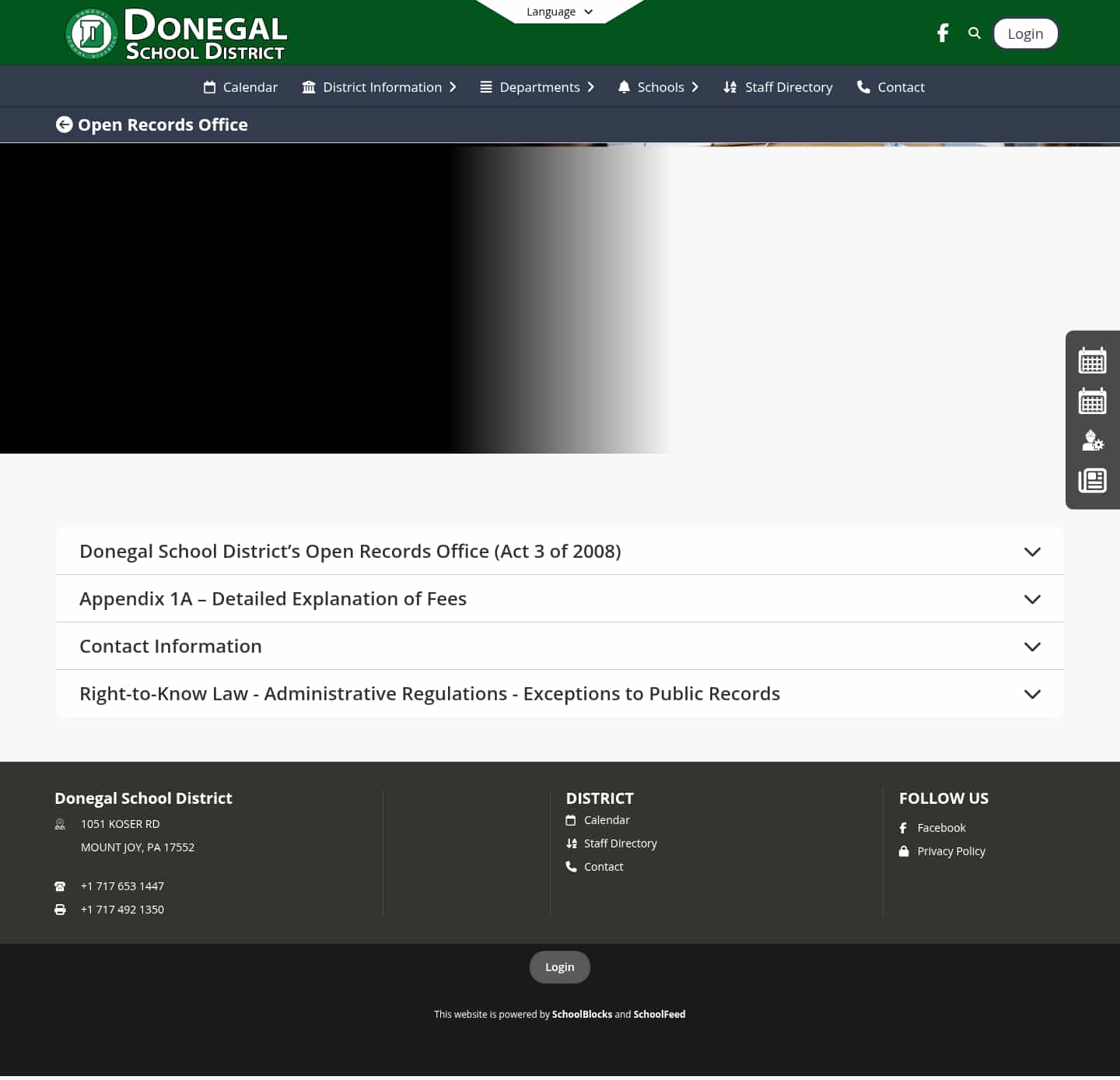Viewport: 1120px width, 1080px height.
Task: Click the calendar icon in the footer District list
Action: point(571,820)
